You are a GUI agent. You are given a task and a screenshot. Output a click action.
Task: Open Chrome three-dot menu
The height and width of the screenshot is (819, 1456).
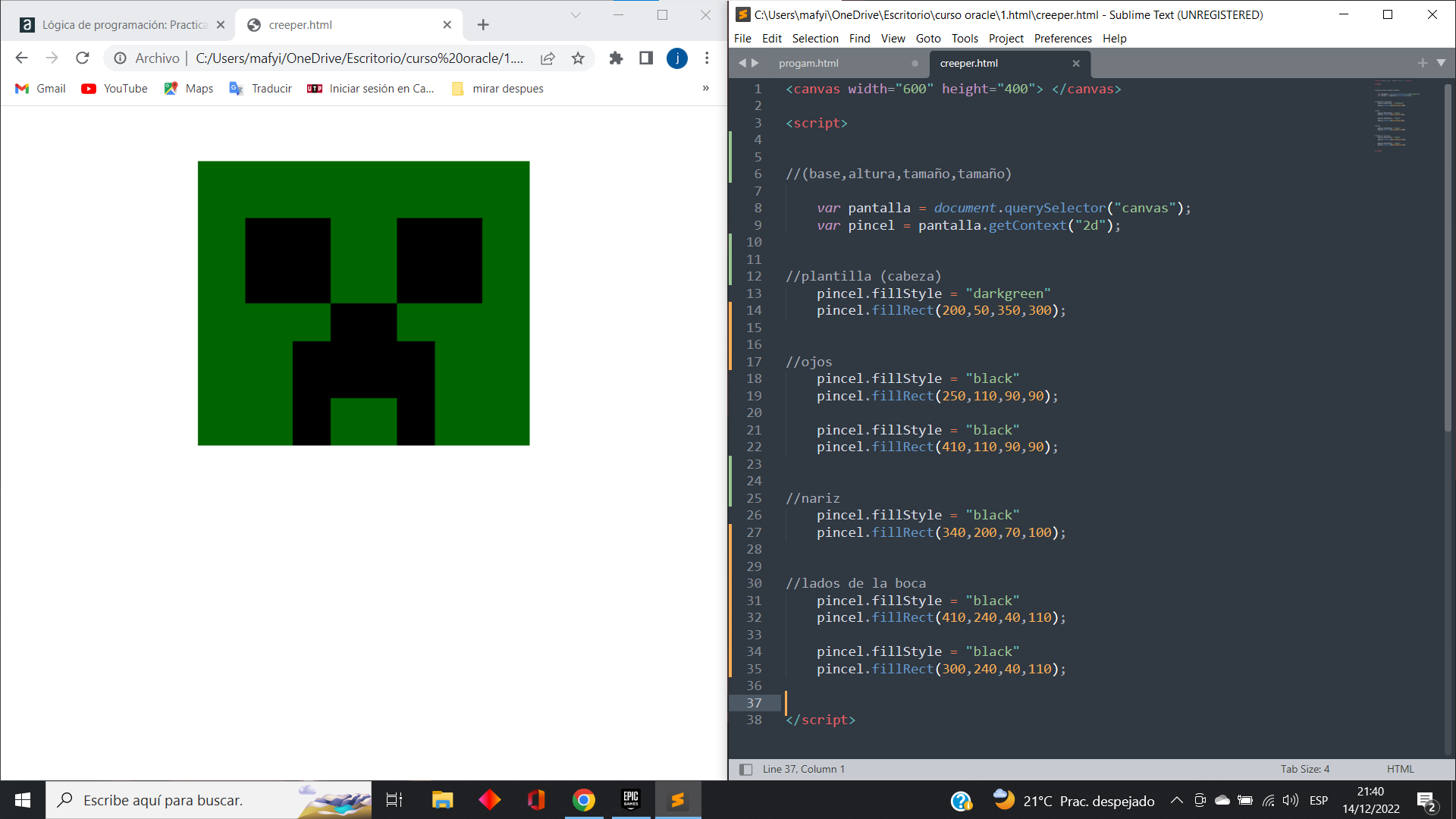707,58
